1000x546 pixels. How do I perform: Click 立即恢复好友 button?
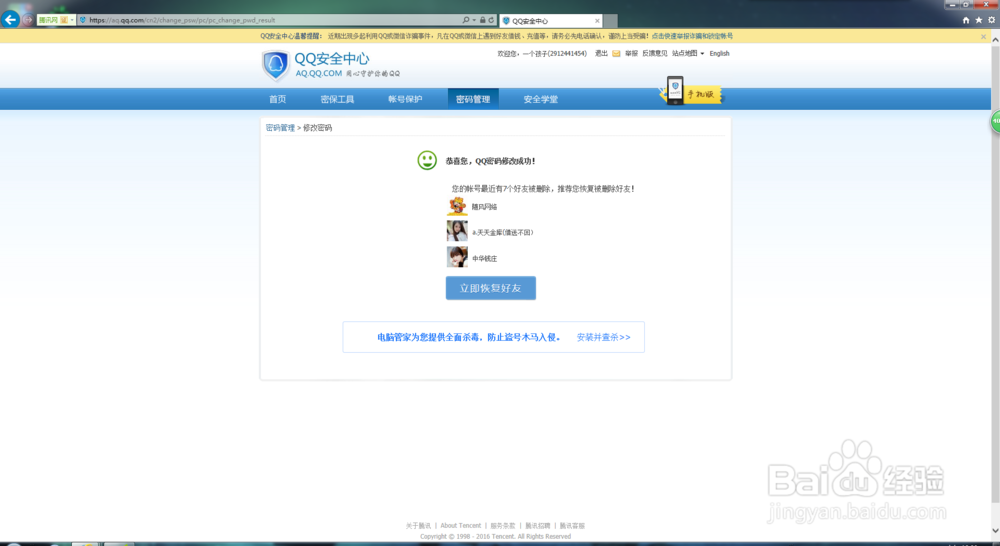(490, 288)
